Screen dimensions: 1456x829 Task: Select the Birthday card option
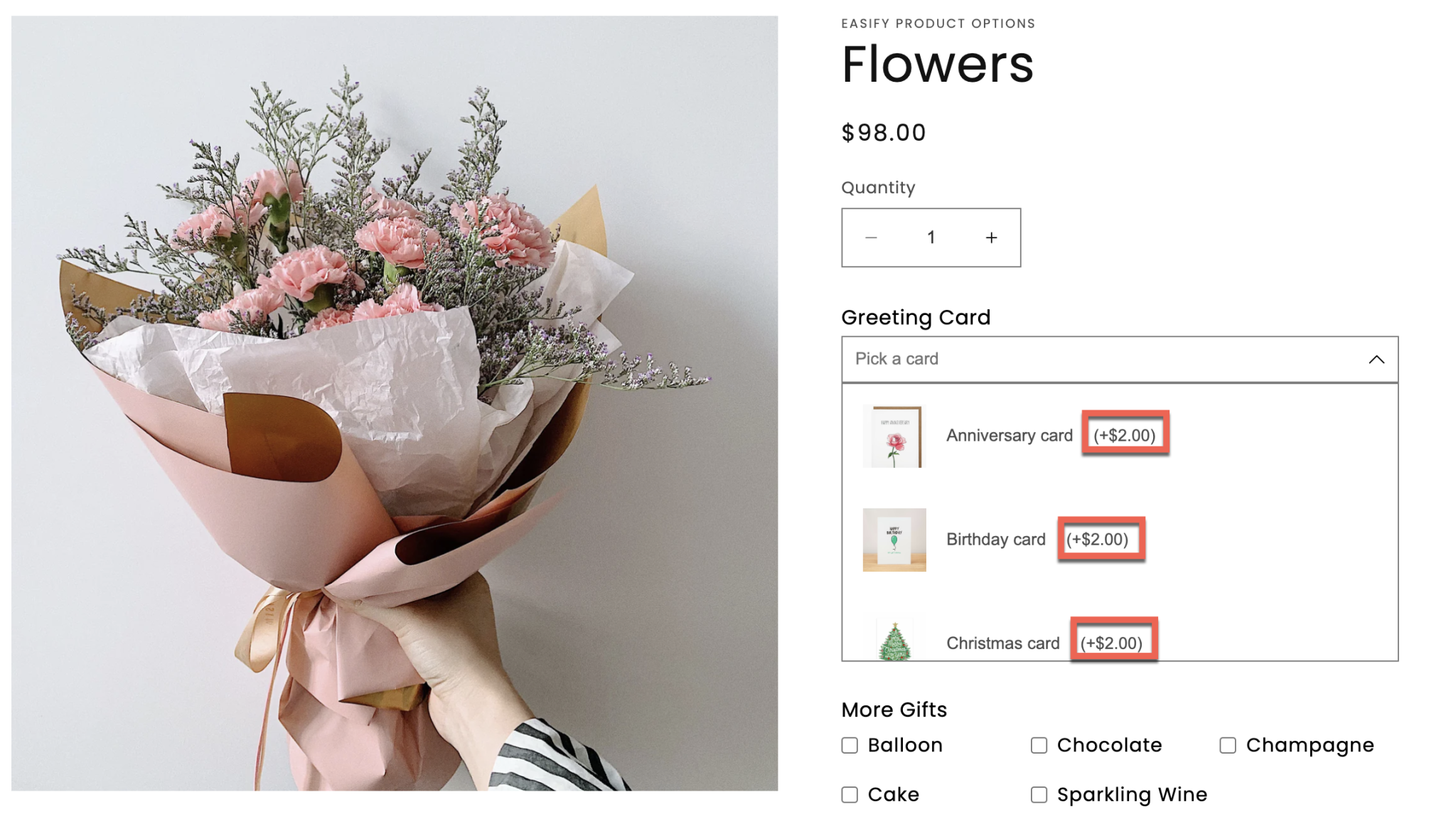point(997,539)
